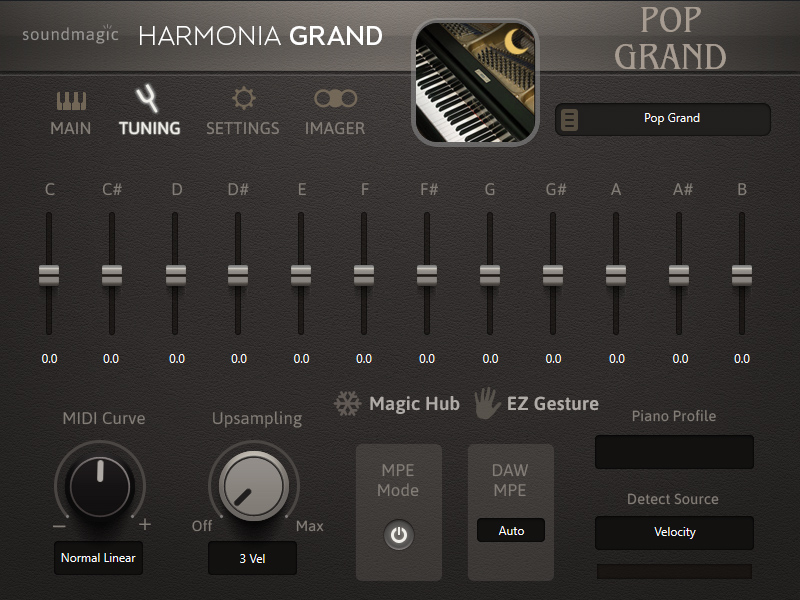Click the TUNING fork icon
800x600 pixels.
pos(147,98)
